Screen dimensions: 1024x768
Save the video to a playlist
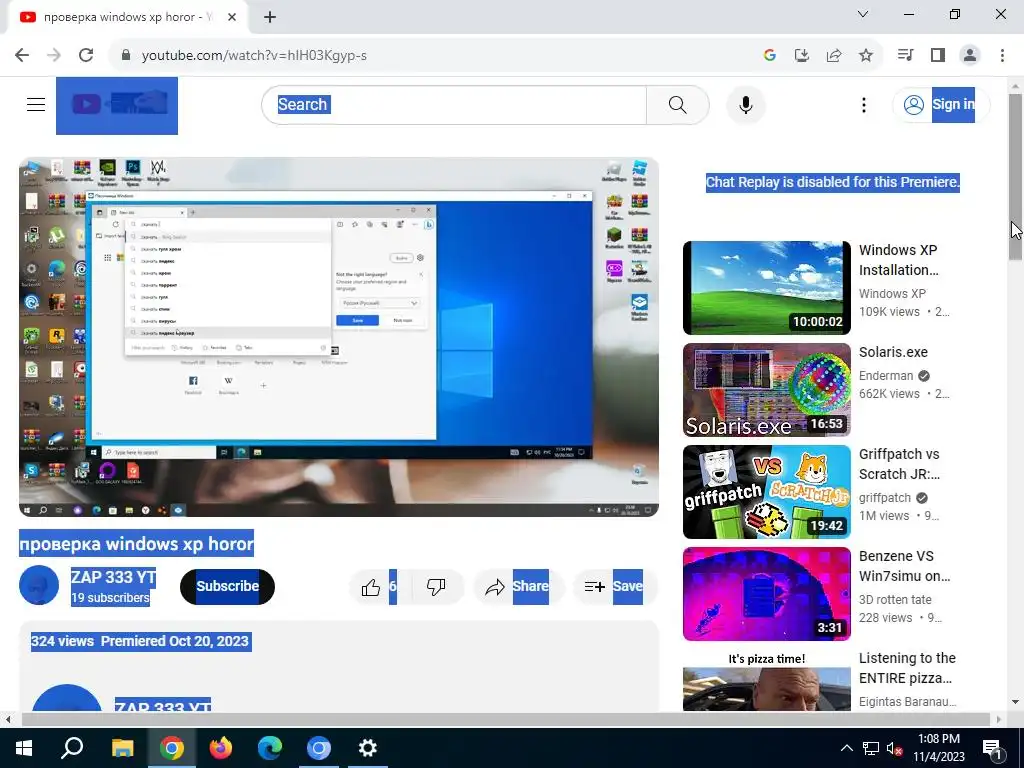[614, 586]
